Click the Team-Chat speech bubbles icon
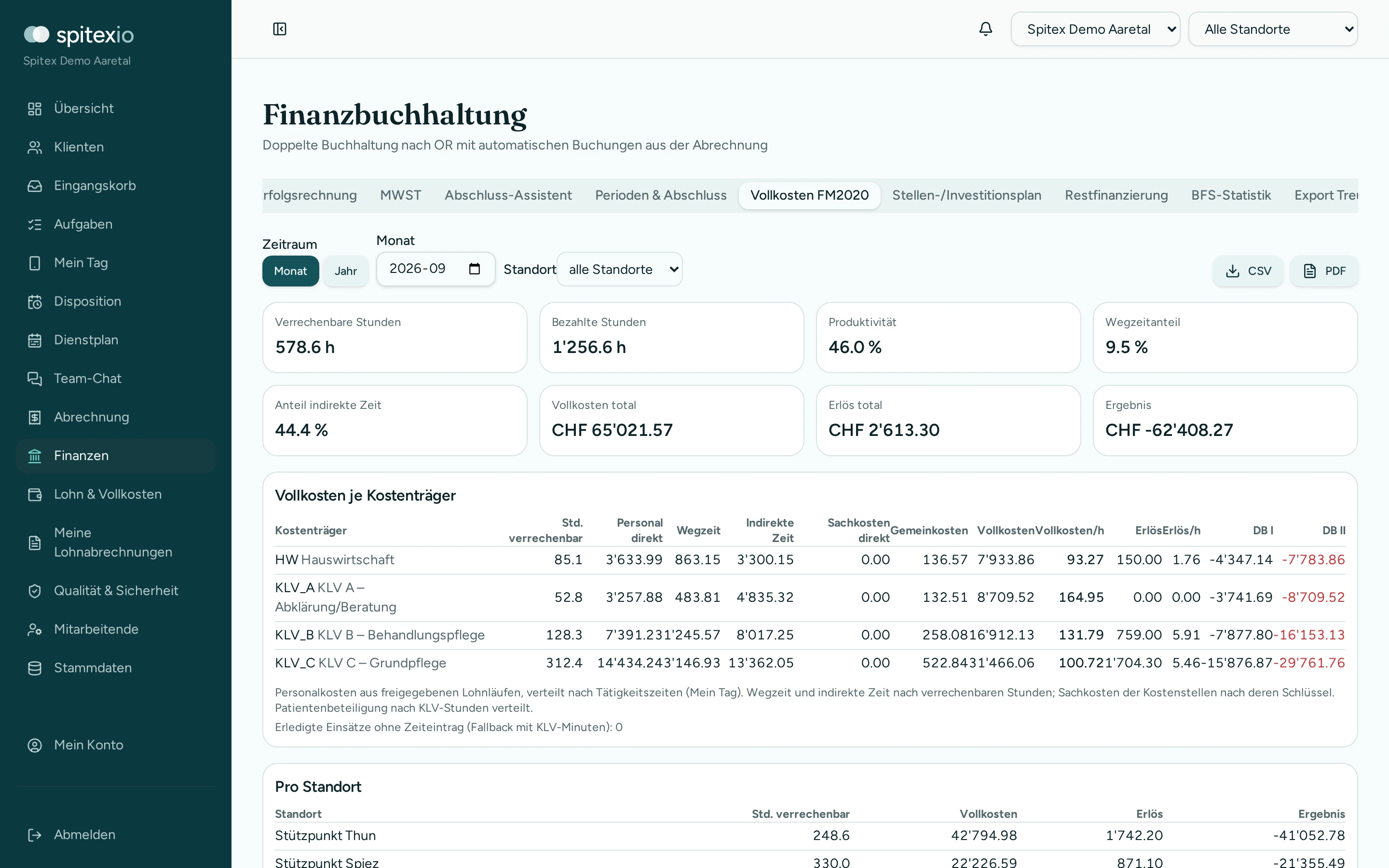1389x868 pixels. pyautogui.click(x=34, y=379)
